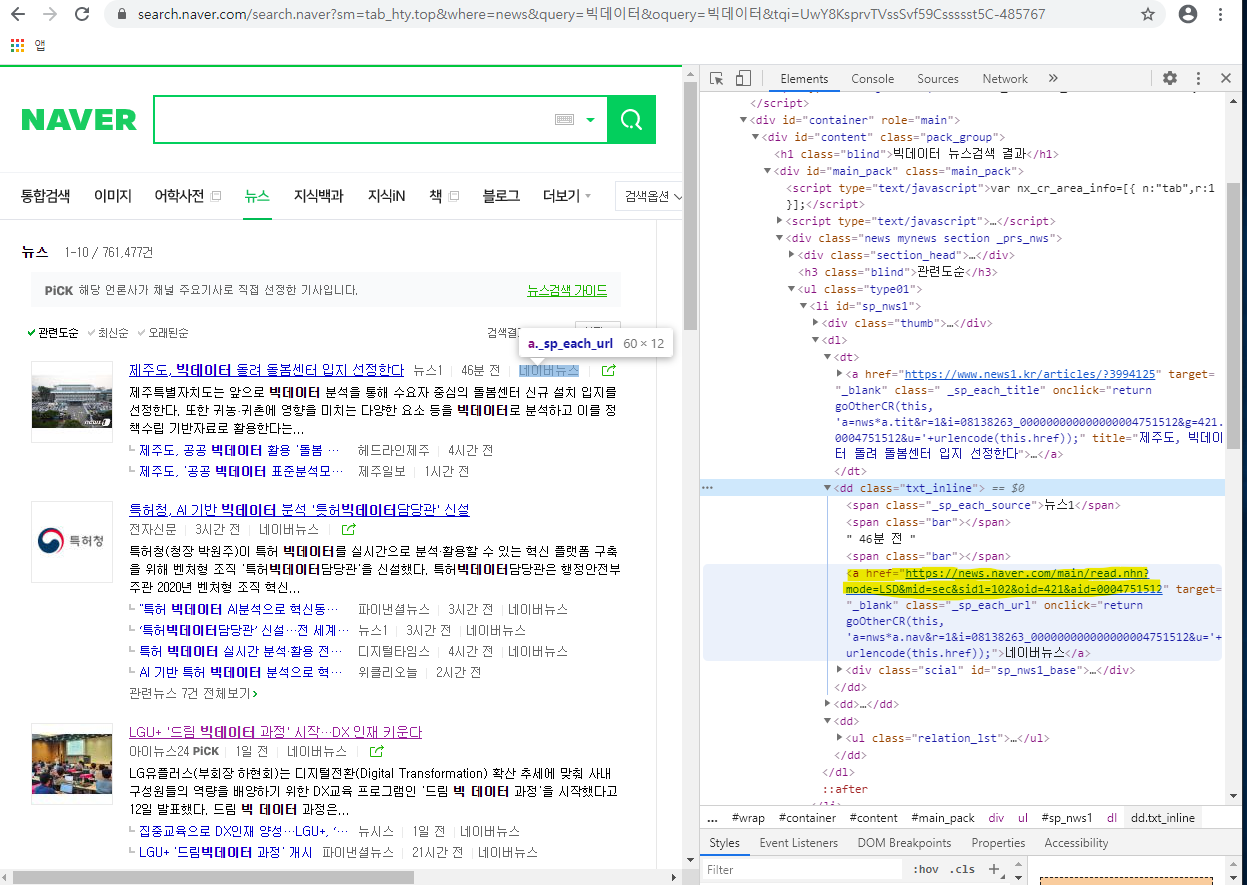This screenshot has height=885, width=1247.
Task: Select the 블로그 search tab
Action: [x=501, y=196]
